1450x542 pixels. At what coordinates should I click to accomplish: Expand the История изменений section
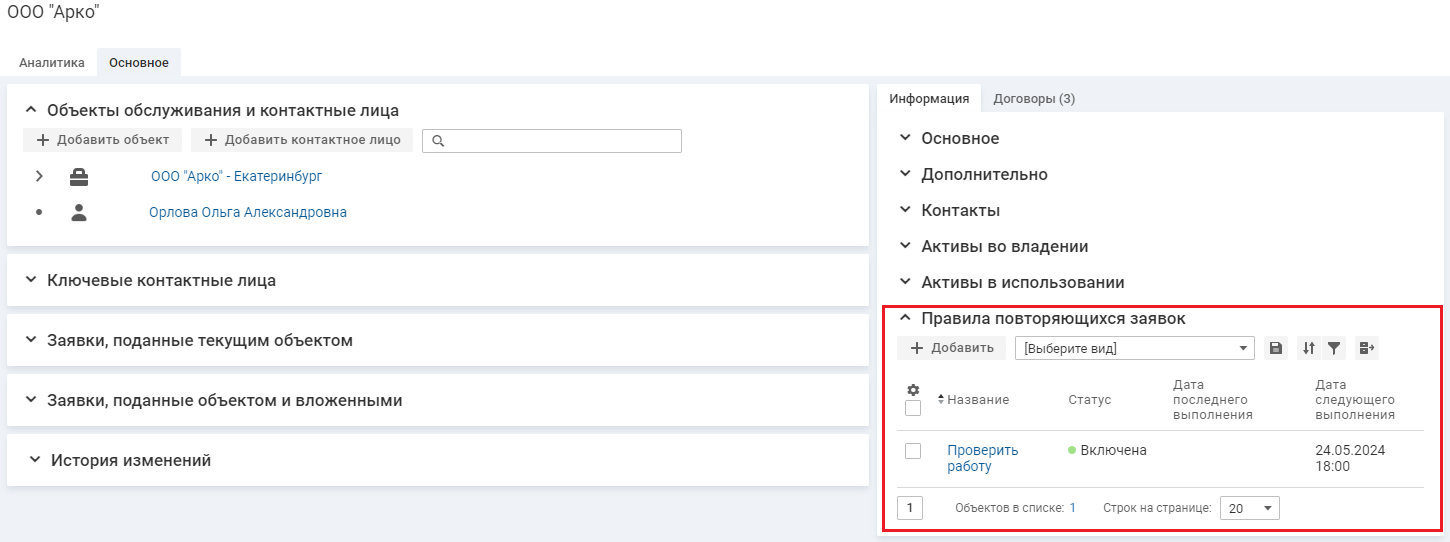click(131, 461)
